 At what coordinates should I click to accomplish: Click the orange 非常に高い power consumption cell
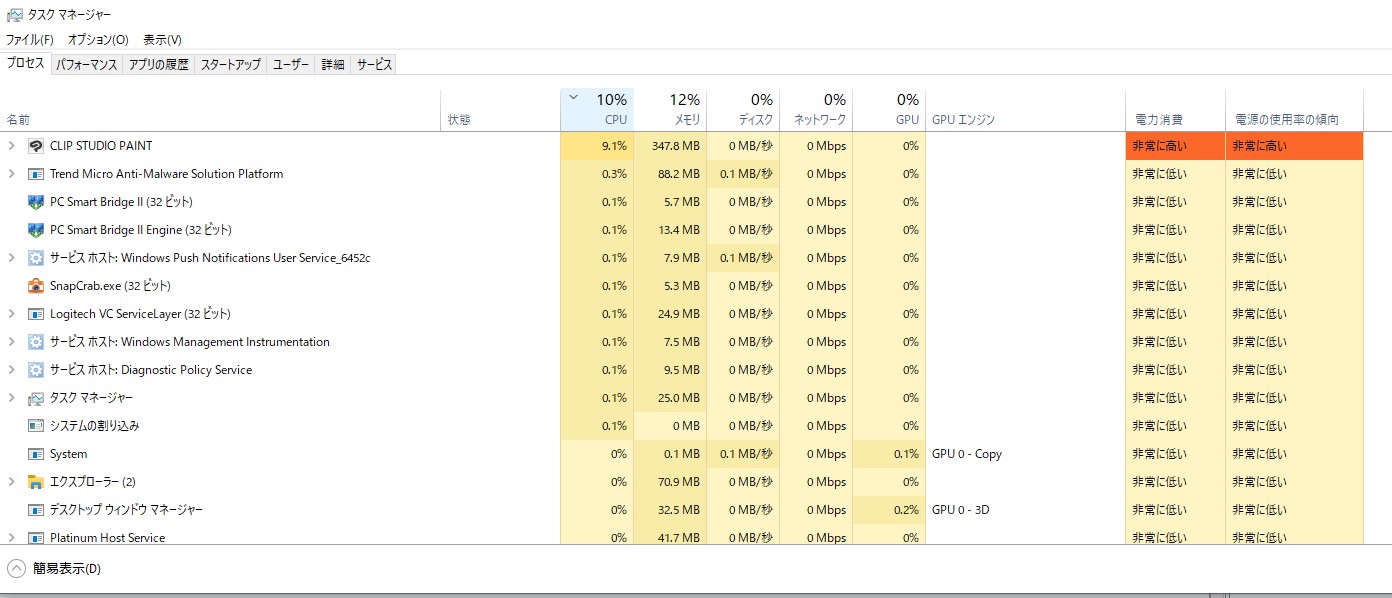(x=1175, y=146)
